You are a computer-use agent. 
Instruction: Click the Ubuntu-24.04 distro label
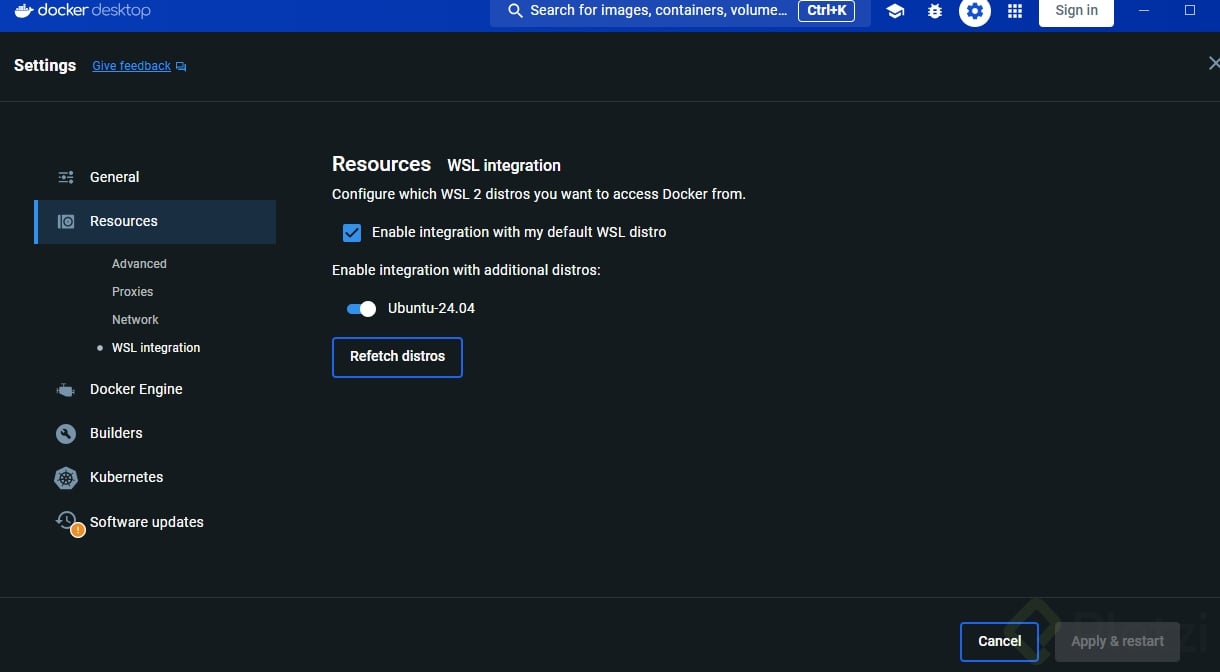[x=431, y=308]
